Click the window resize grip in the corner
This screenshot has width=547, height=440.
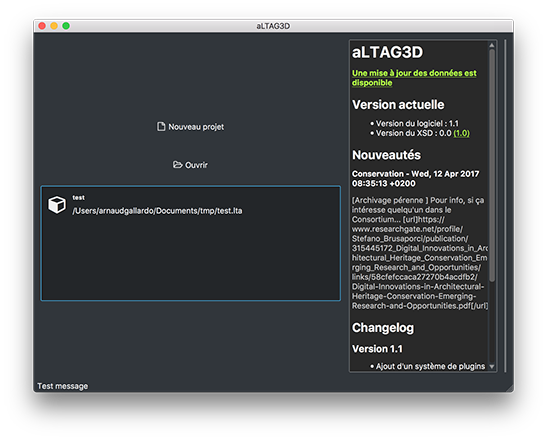click(x=509, y=388)
